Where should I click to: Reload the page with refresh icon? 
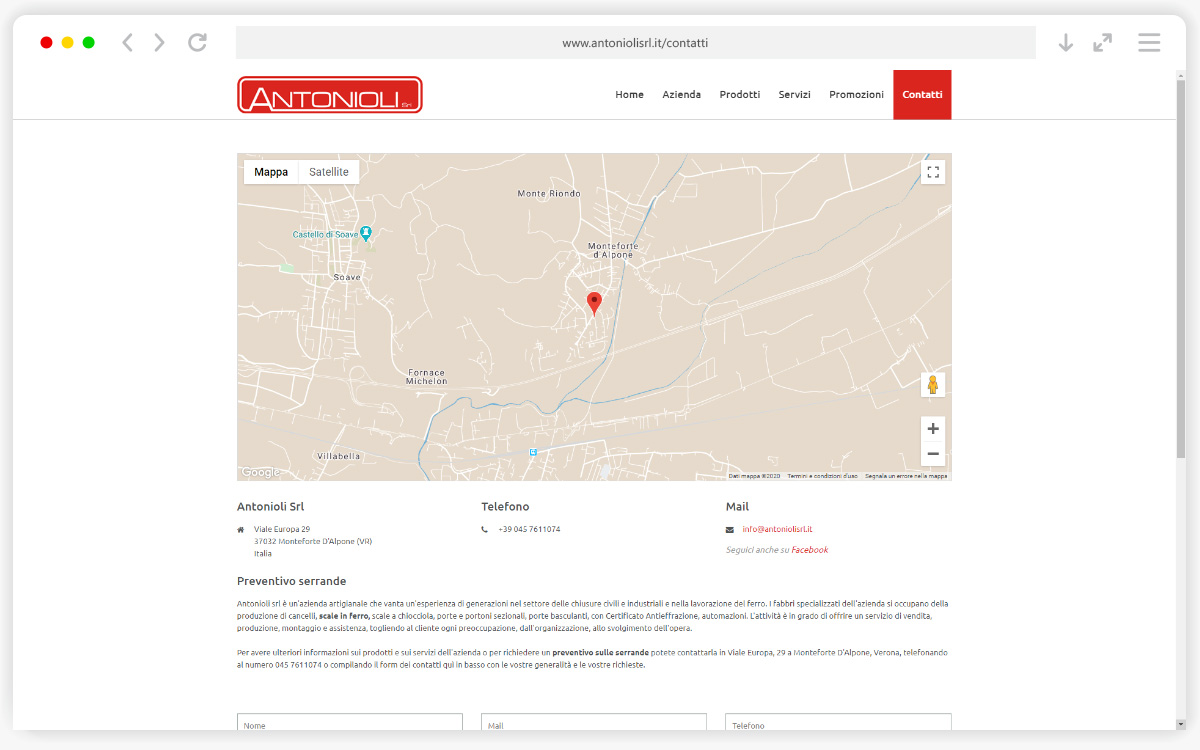[x=197, y=42]
